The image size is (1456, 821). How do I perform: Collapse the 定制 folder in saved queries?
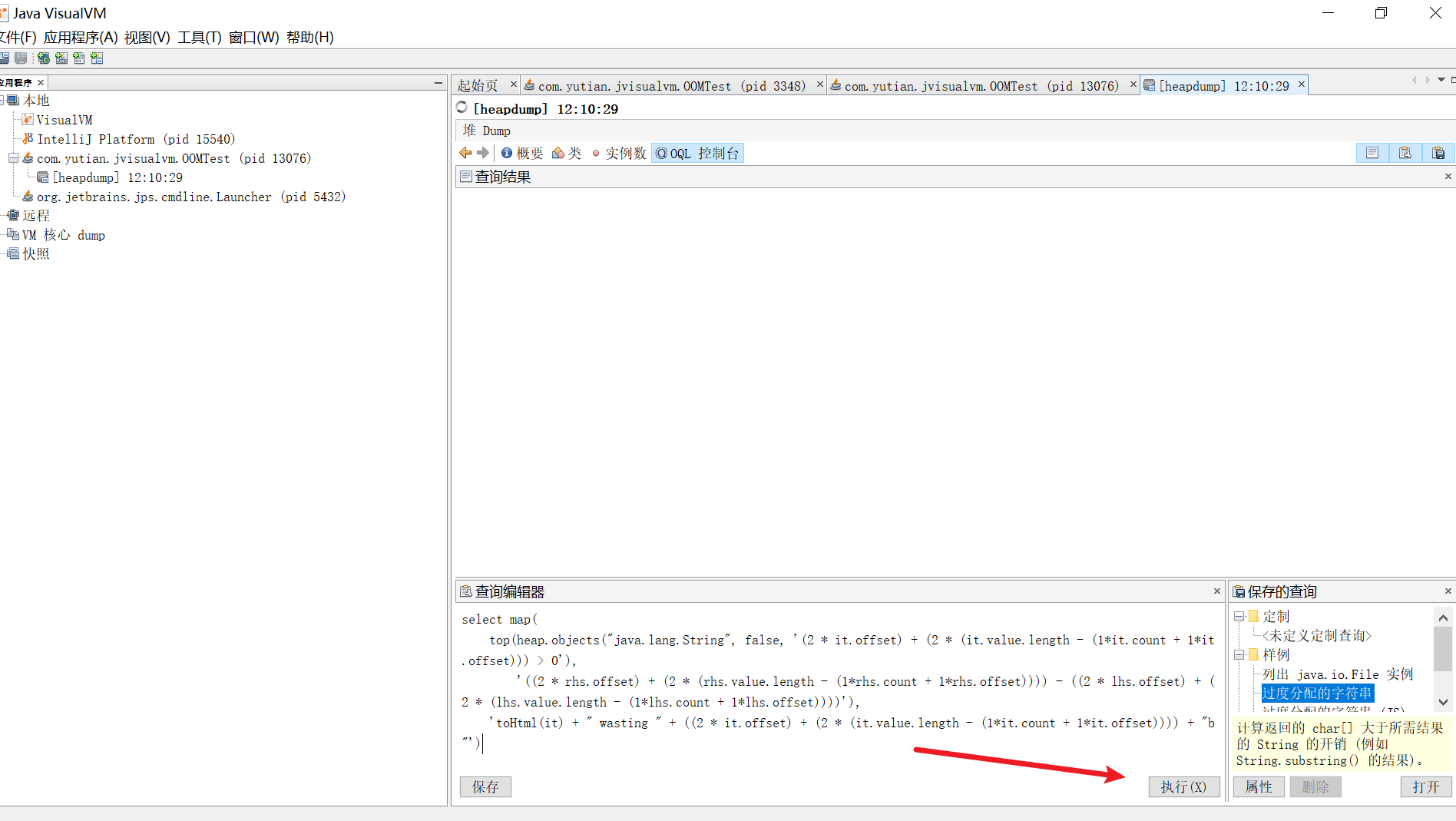[x=1239, y=617]
